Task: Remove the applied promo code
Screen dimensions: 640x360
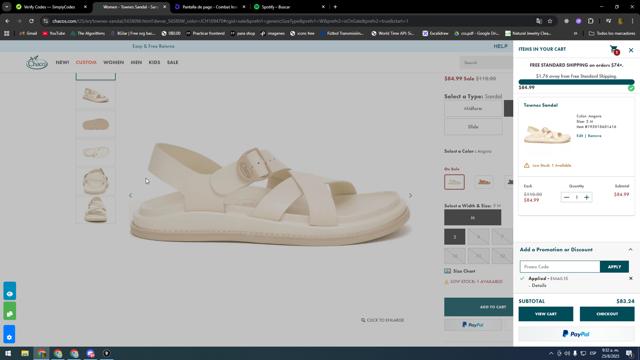Action: pyautogui.click(x=631, y=278)
